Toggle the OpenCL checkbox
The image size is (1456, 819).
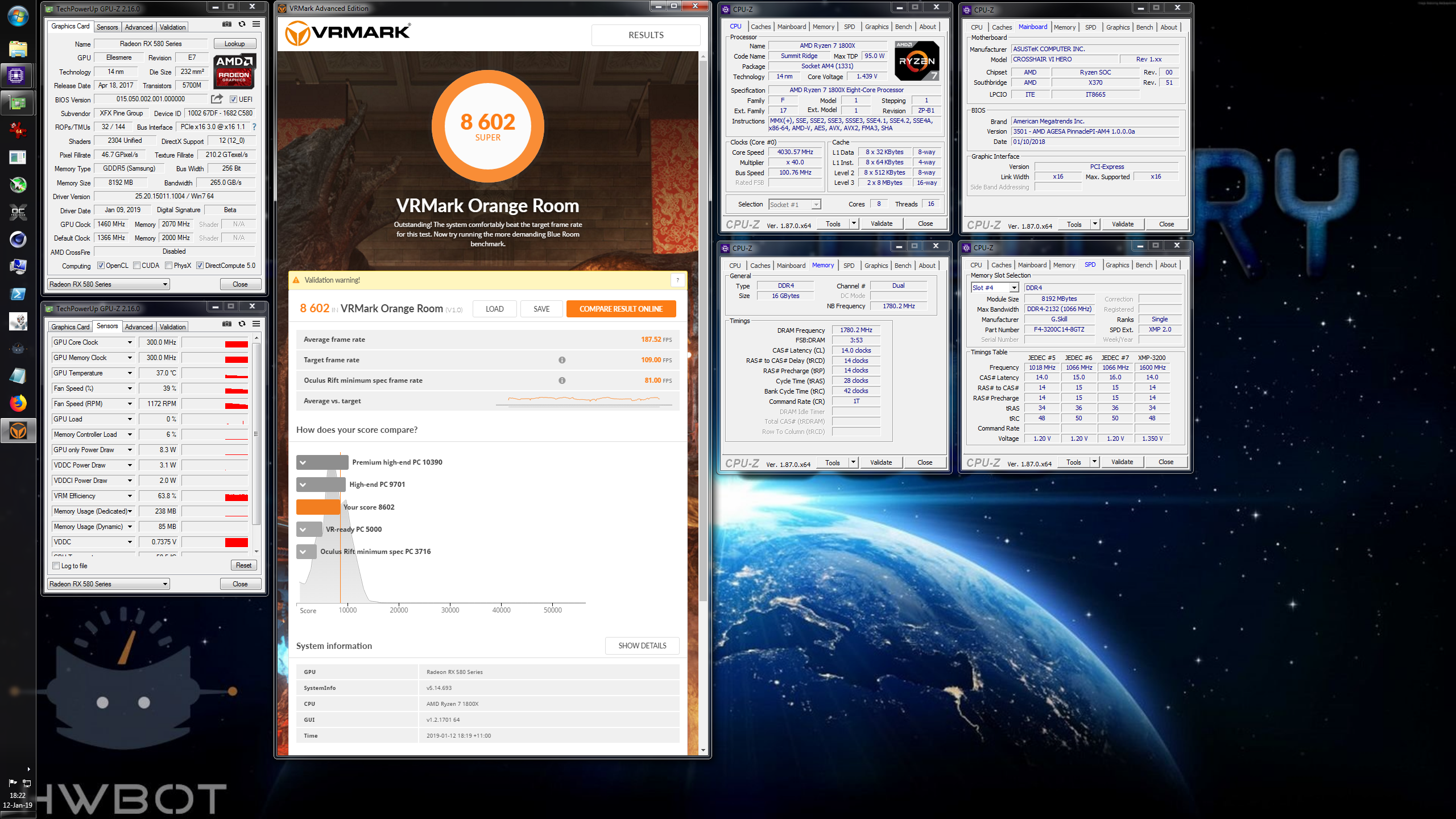(x=101, y=266)
